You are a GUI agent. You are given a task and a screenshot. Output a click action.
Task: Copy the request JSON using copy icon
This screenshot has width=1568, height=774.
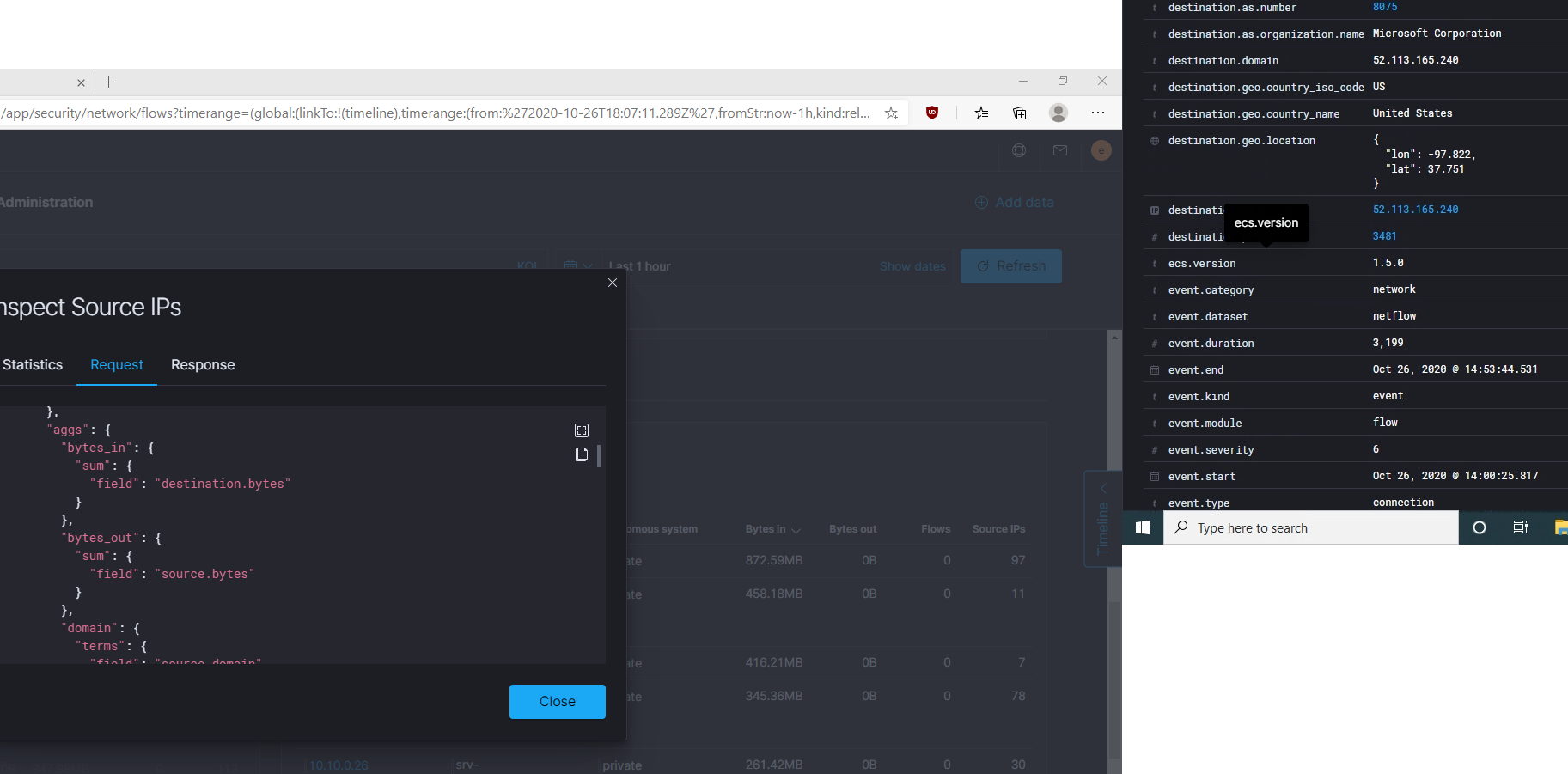[x=582, y=454]
